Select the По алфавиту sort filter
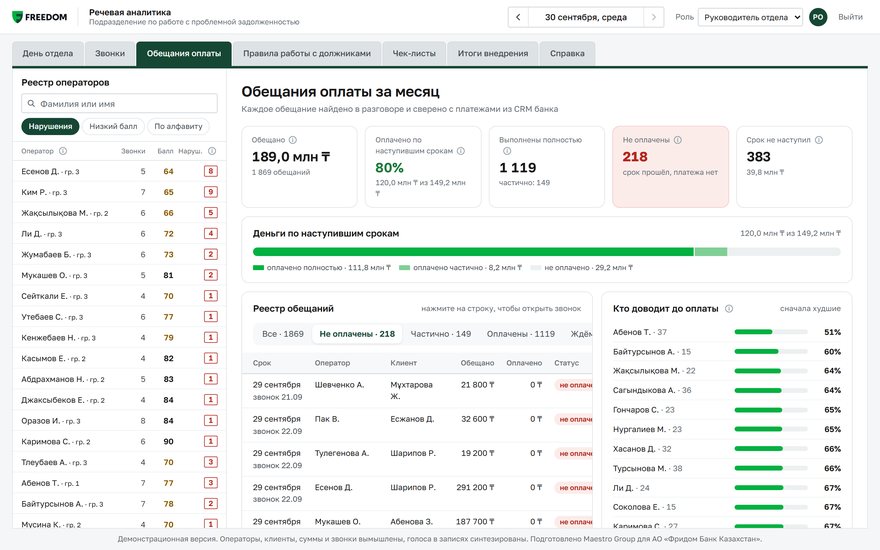 click(x=178, y=126)
